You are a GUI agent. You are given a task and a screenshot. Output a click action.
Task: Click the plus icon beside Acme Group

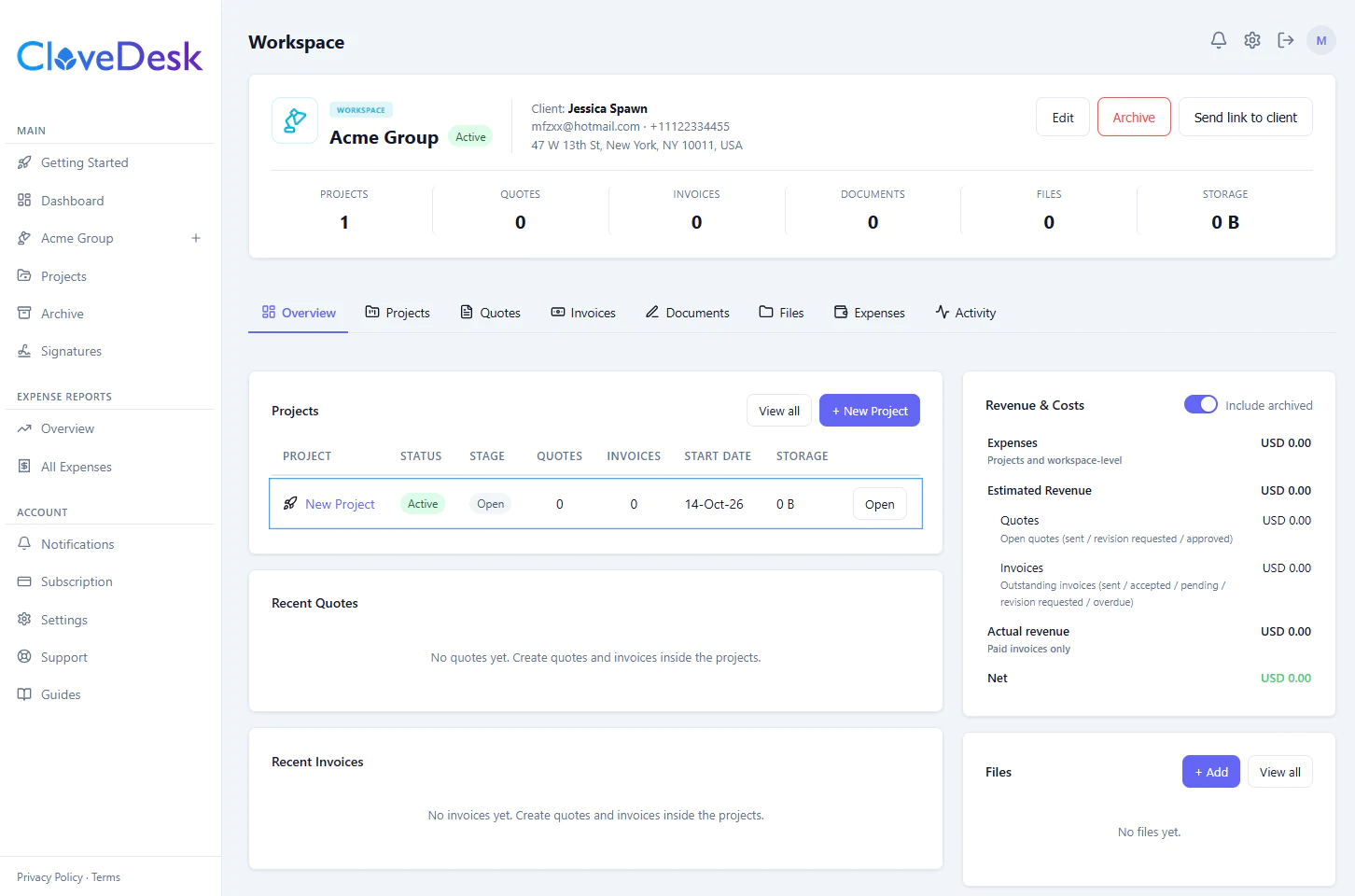(x=196, y=238)
